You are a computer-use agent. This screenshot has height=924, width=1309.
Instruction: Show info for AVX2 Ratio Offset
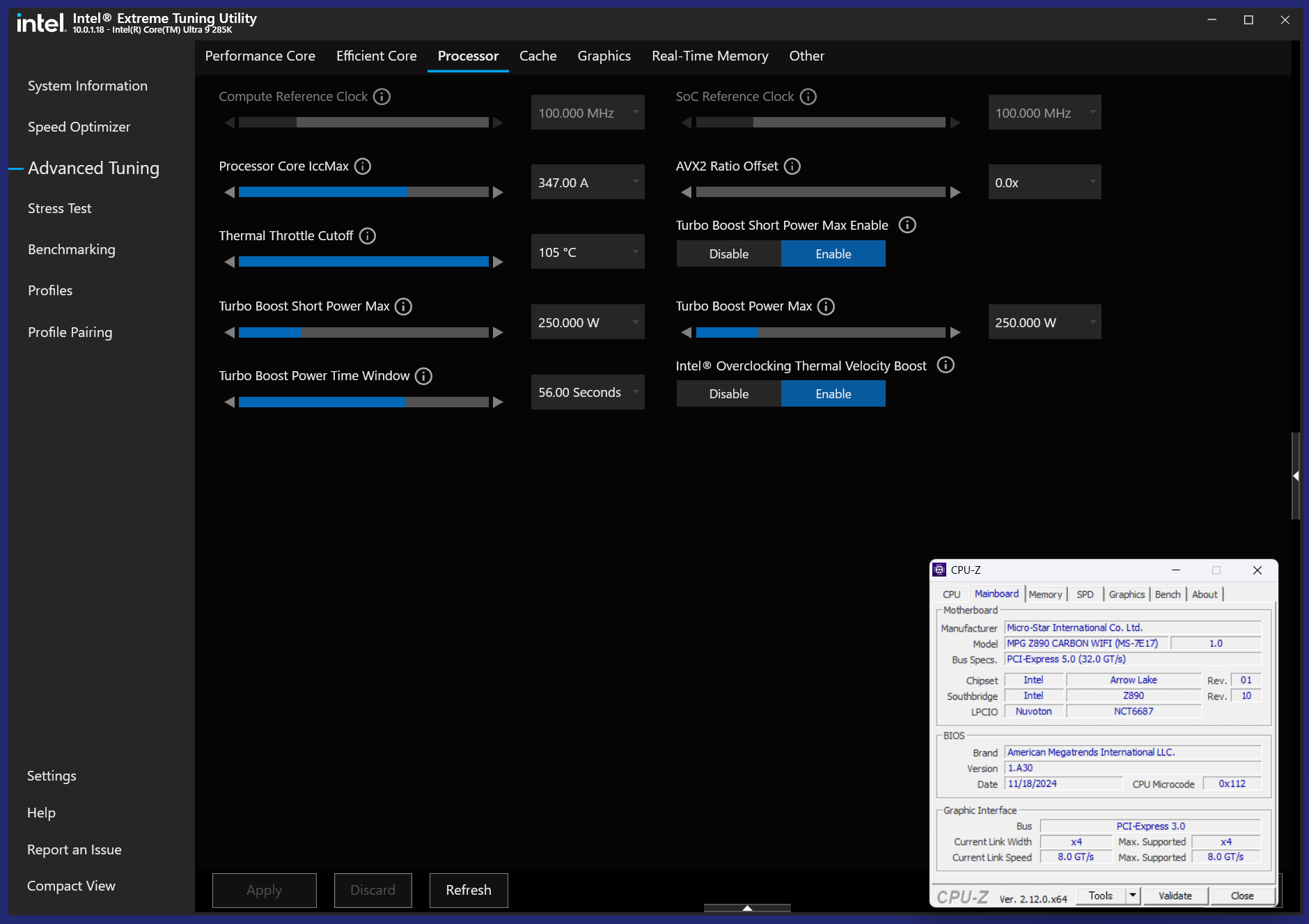pyautogui.click(x=792, y=166)
